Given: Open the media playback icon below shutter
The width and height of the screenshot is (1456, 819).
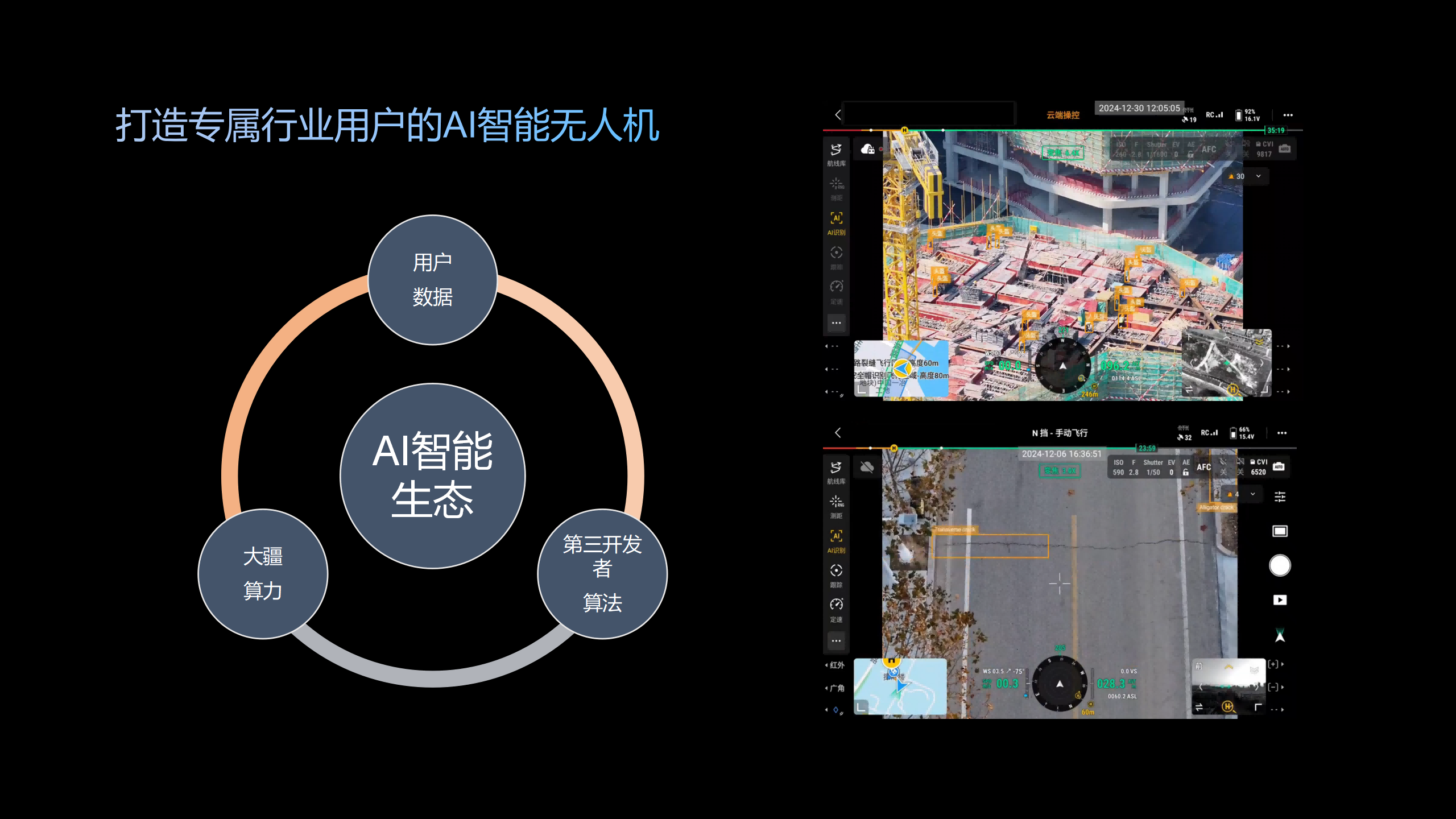Looking at the screenshot, I should tap(1280, 600).
